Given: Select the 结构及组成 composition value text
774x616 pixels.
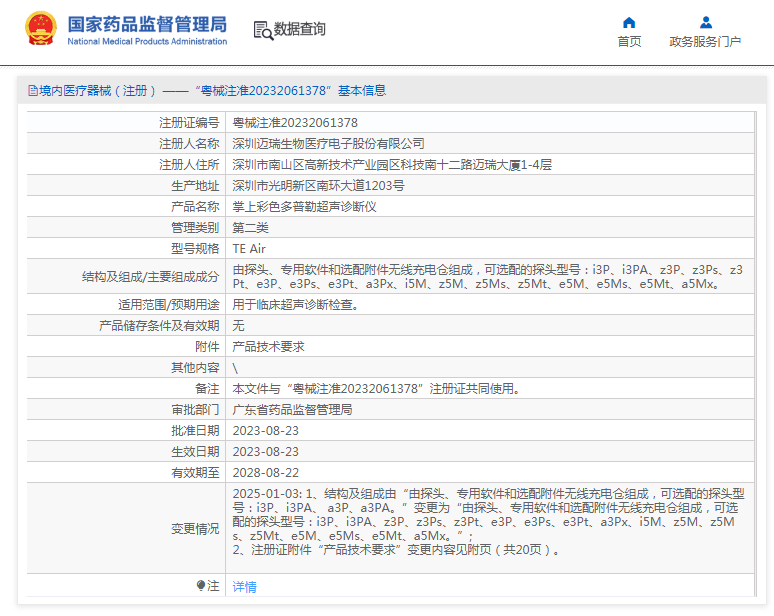Looking at the screenshot, I should 488,276.
